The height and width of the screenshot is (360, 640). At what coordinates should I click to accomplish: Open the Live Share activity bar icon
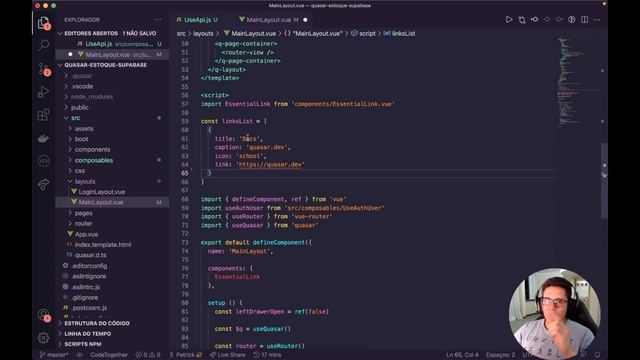44,184
